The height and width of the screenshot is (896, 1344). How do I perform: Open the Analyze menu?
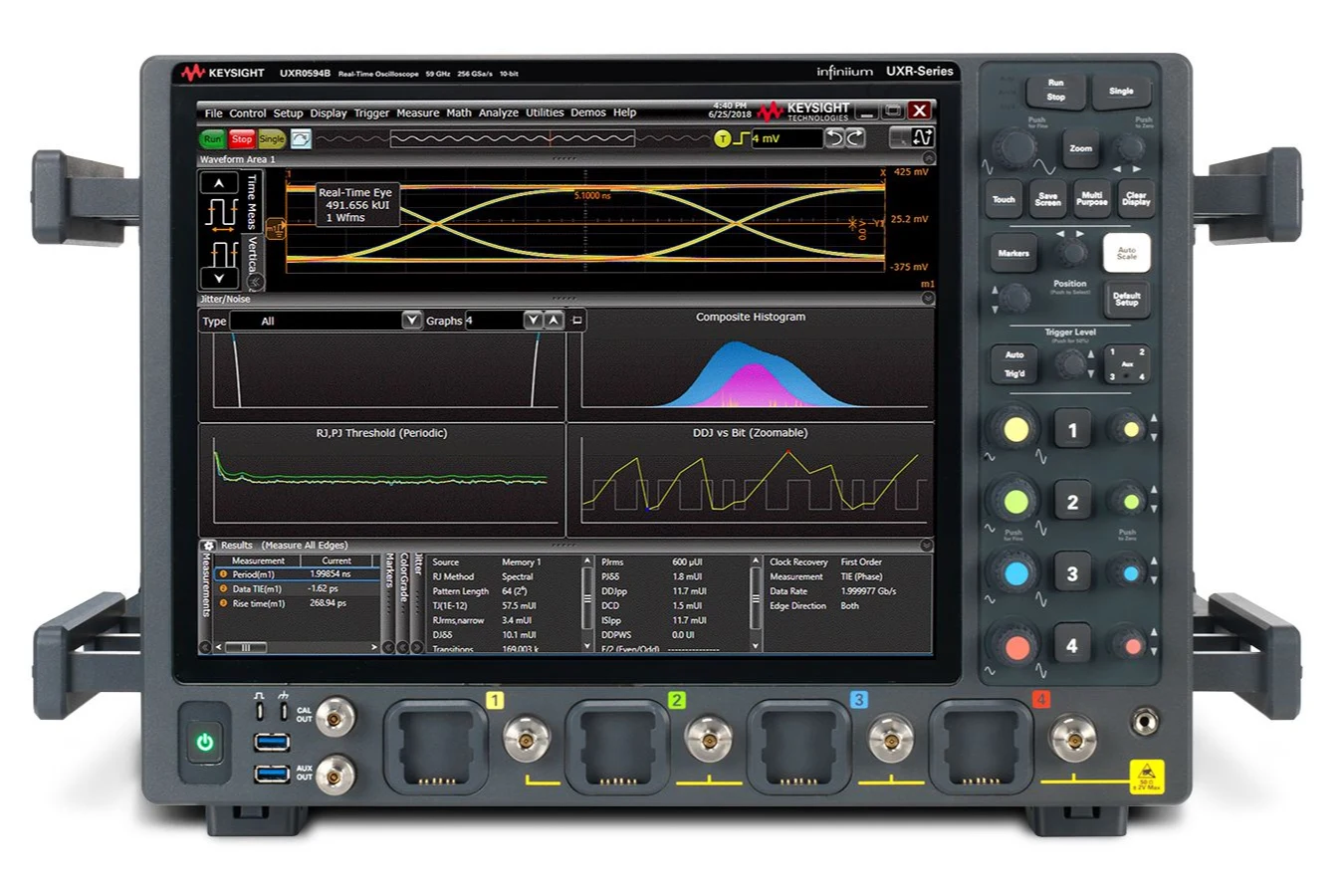coord(499,113)
